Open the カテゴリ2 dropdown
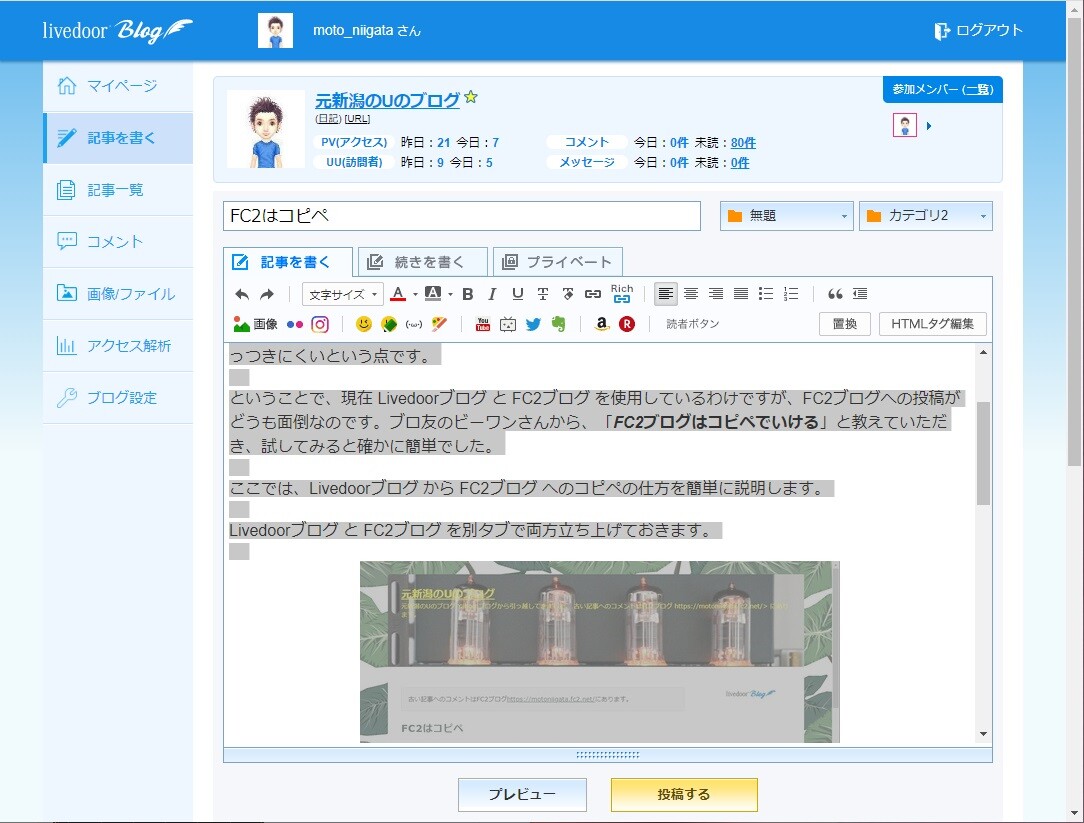This screenshot has width=1084, height=823. pyautogui.click(x=926, y=216)
